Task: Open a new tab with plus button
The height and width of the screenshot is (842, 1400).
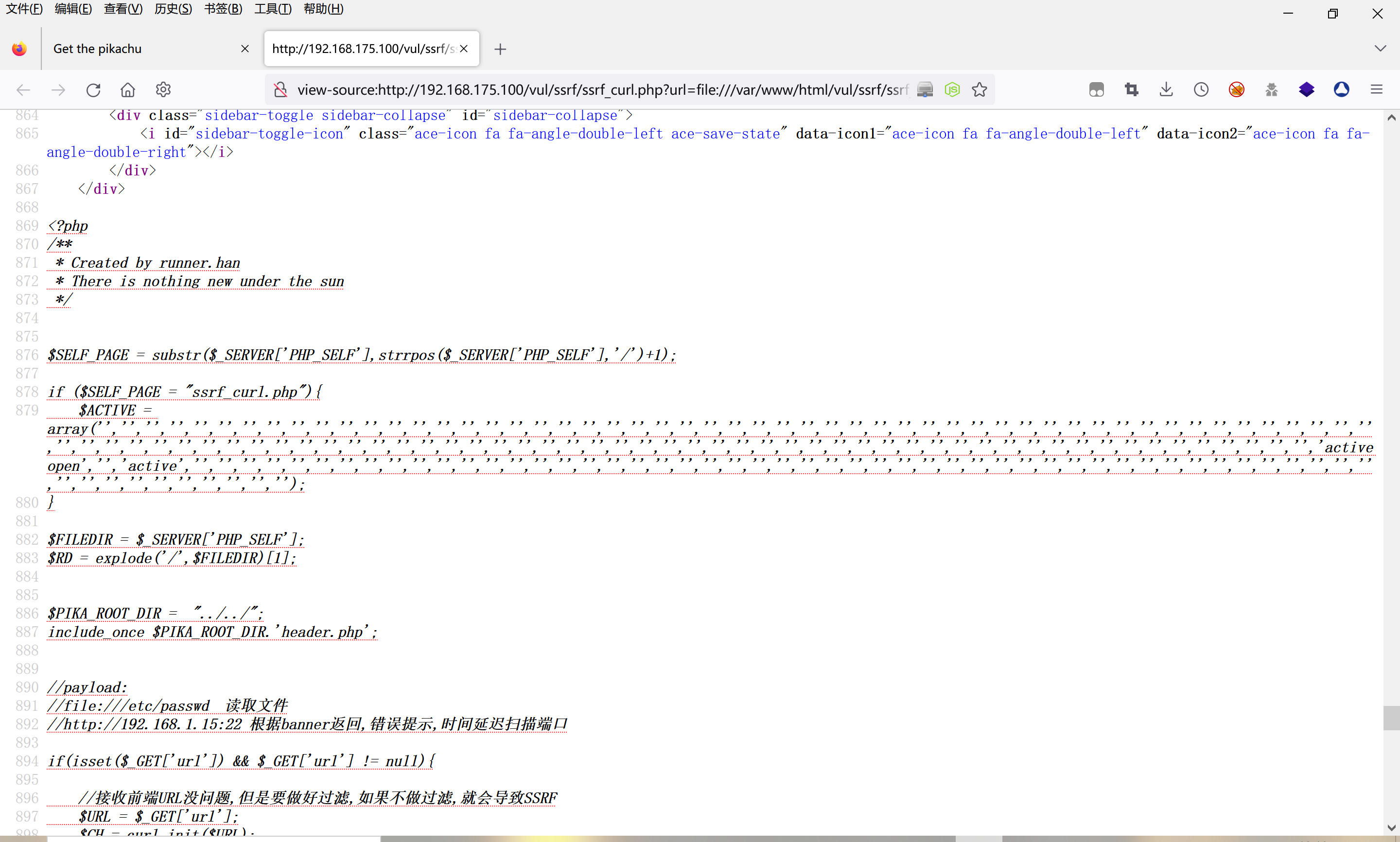Action: 500,50
